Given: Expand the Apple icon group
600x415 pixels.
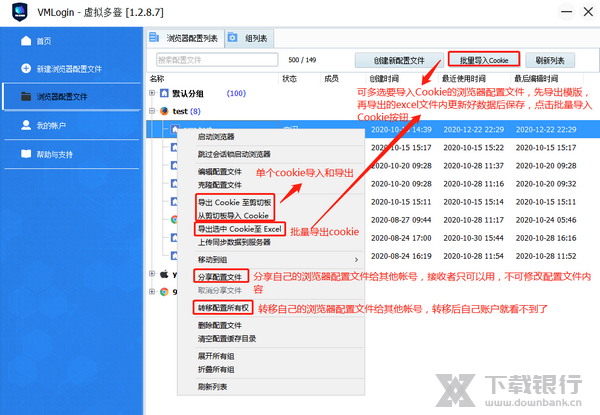Looking at the screenshot, I should pyautogui.click(x=152, y=273).
